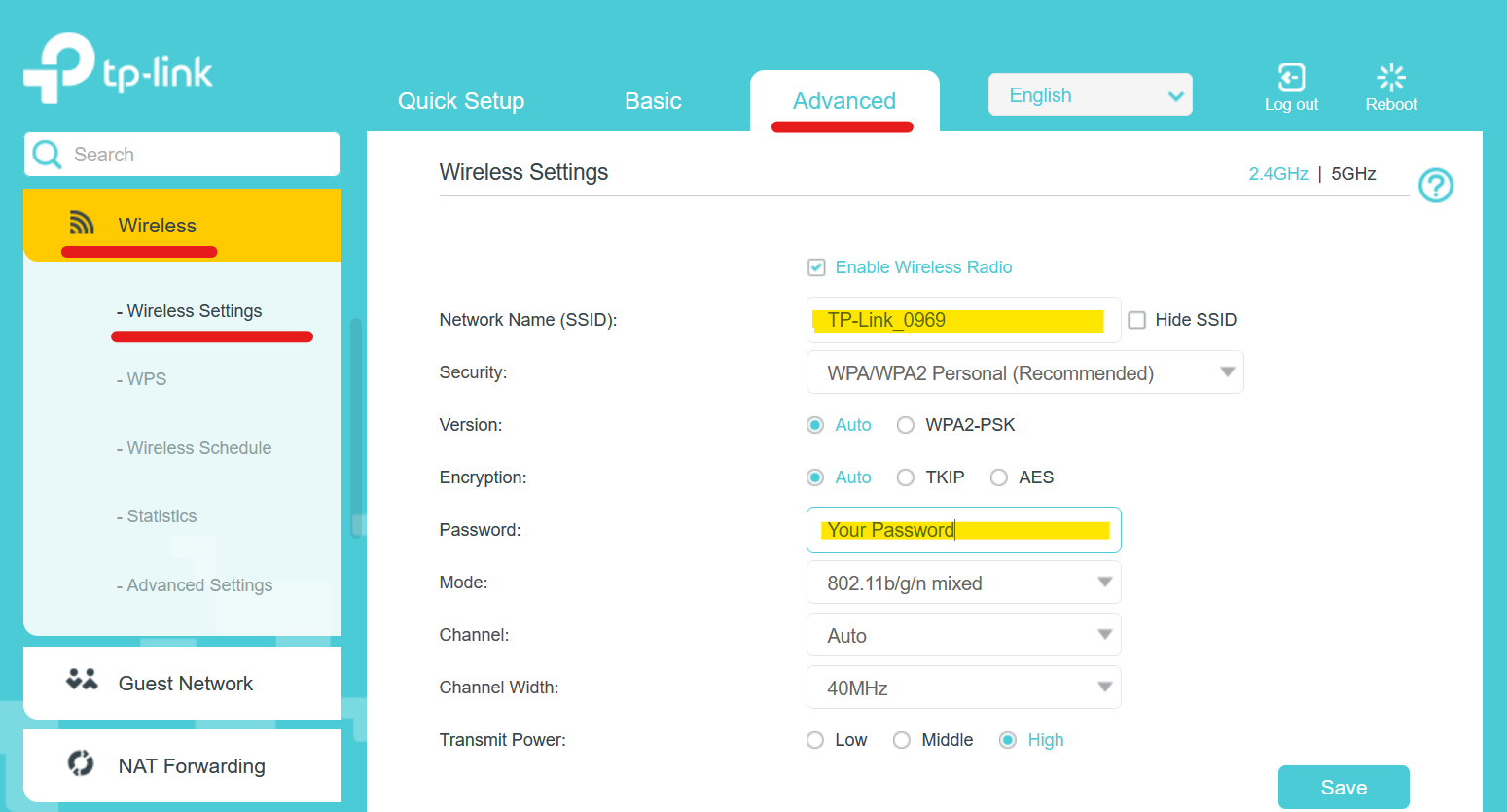Click the search magnifier icon
The width and height of the screenshot is (1507, 812).
click(x=46, y=154)
